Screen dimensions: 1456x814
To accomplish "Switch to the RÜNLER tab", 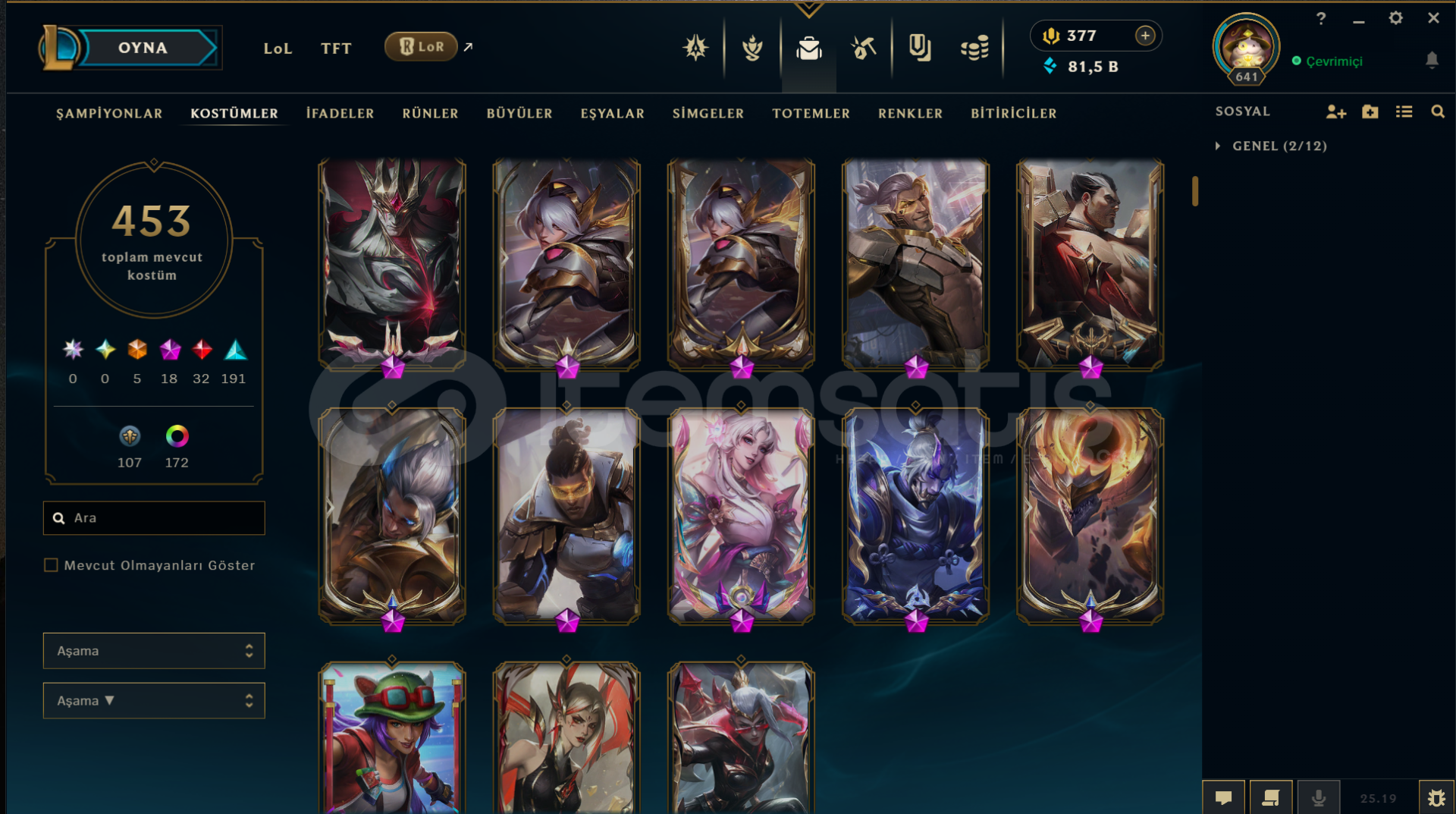I will [430, 113].
